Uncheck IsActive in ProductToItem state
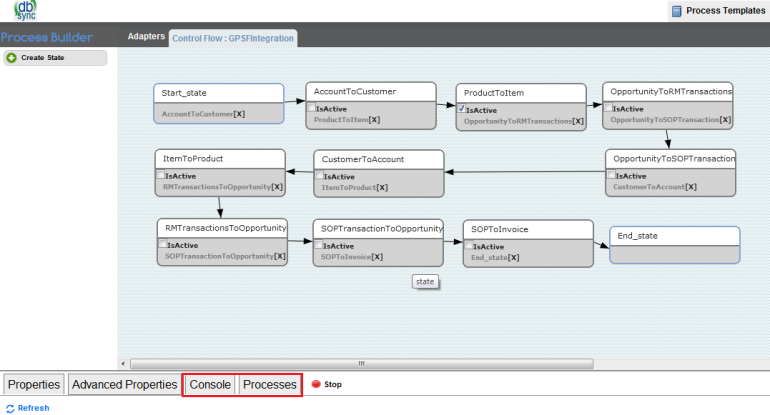 (462, 109)
